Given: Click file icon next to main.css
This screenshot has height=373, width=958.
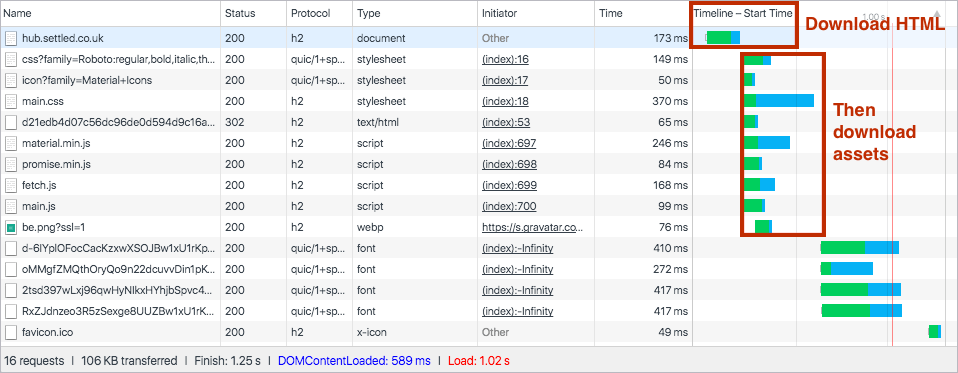Looking at the screenshot, I should (11, 101).
